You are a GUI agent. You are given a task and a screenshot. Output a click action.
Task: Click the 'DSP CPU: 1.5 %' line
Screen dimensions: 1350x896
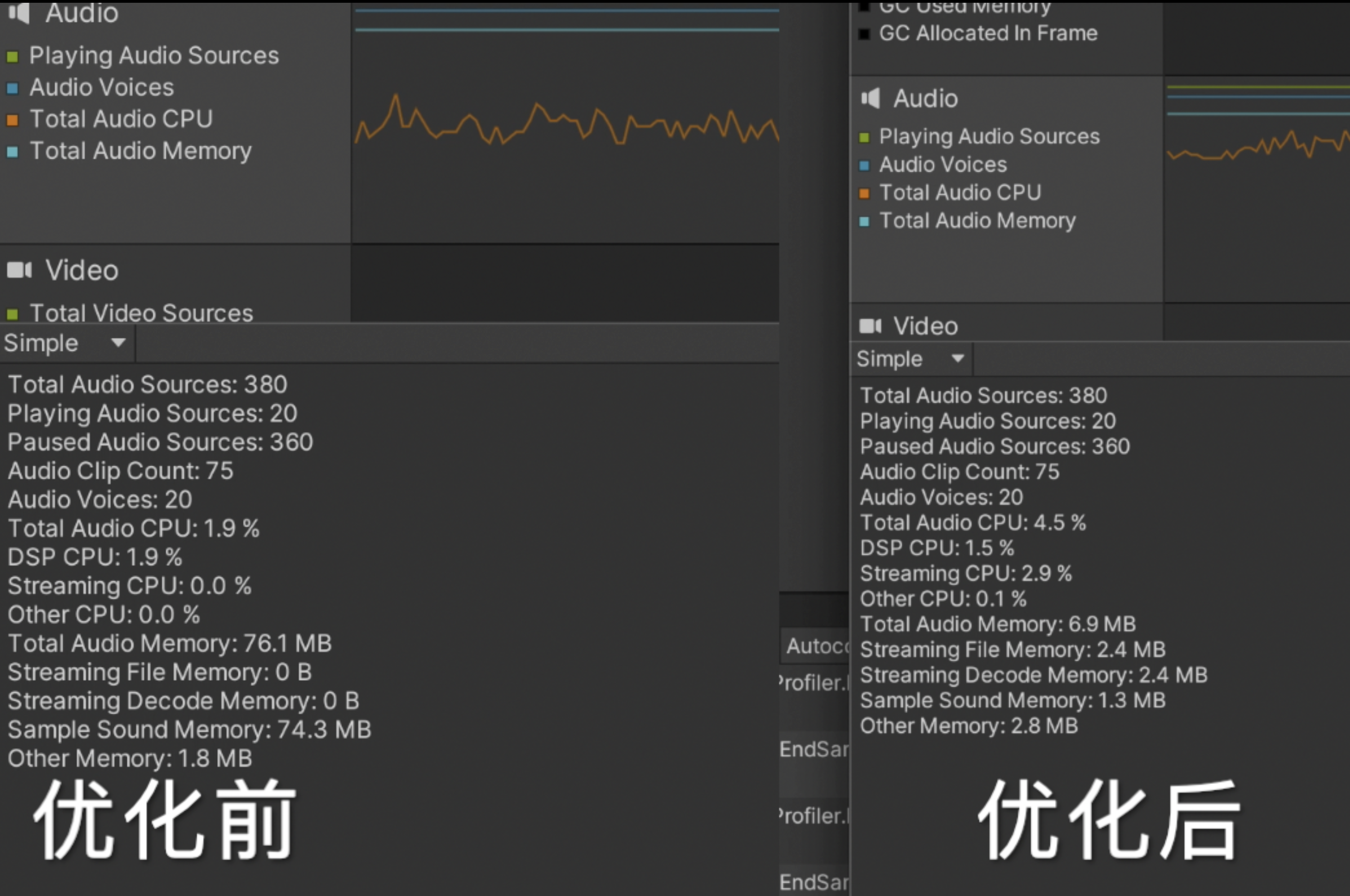tap(937, 548)
